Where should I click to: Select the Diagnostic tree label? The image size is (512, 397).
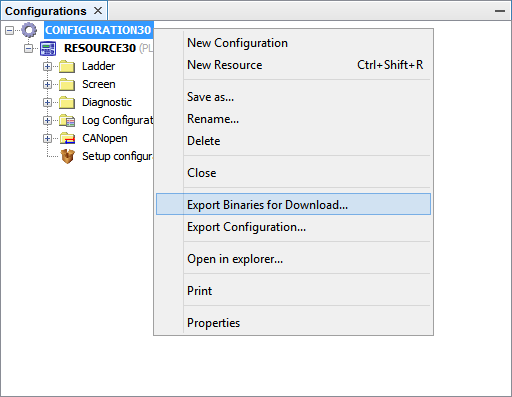coord(107,102)
